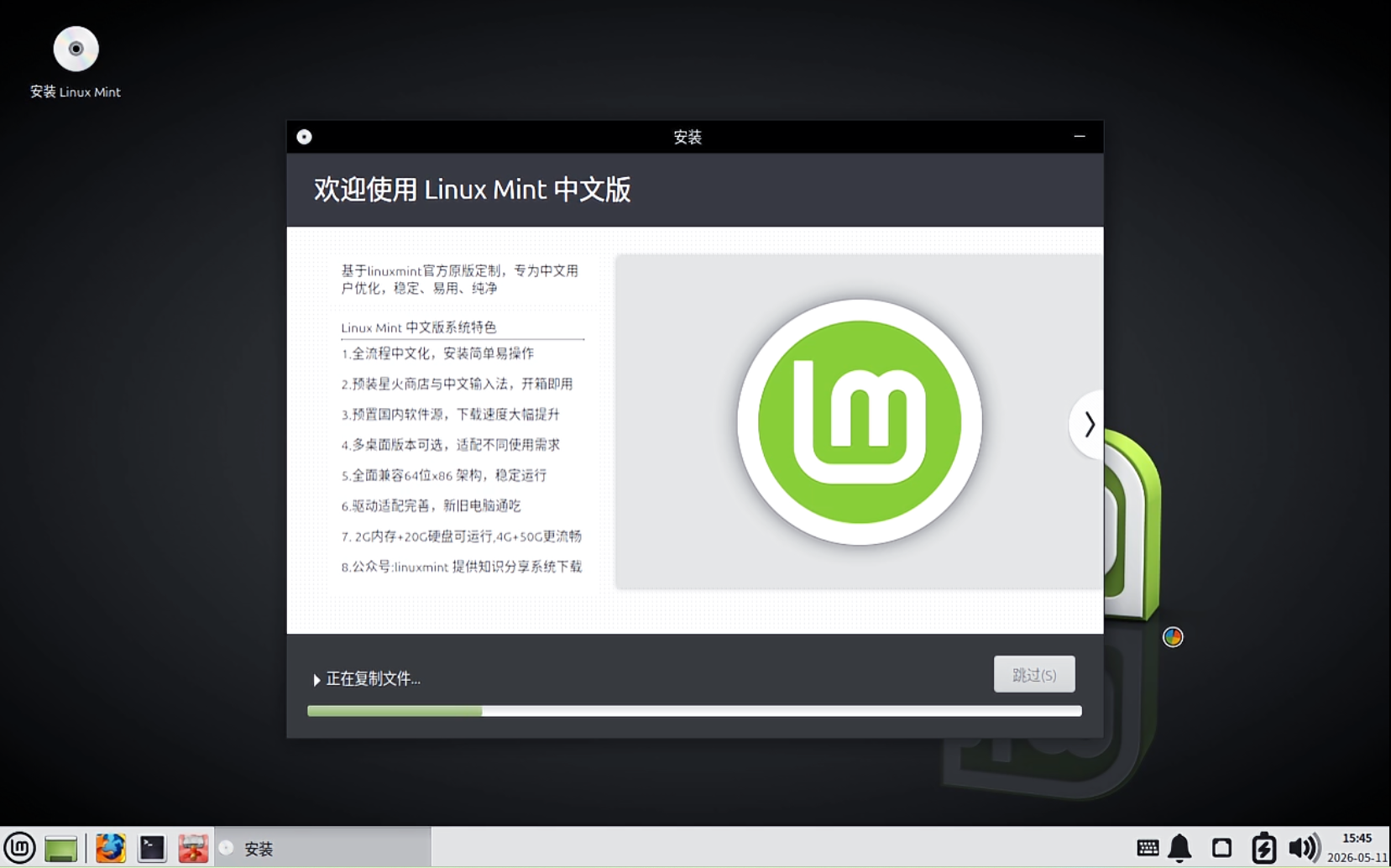This screenshot has height=868, width=1391.
Task: Click the disc icon in the installer title bar
Action: click(x=304, y=137)
